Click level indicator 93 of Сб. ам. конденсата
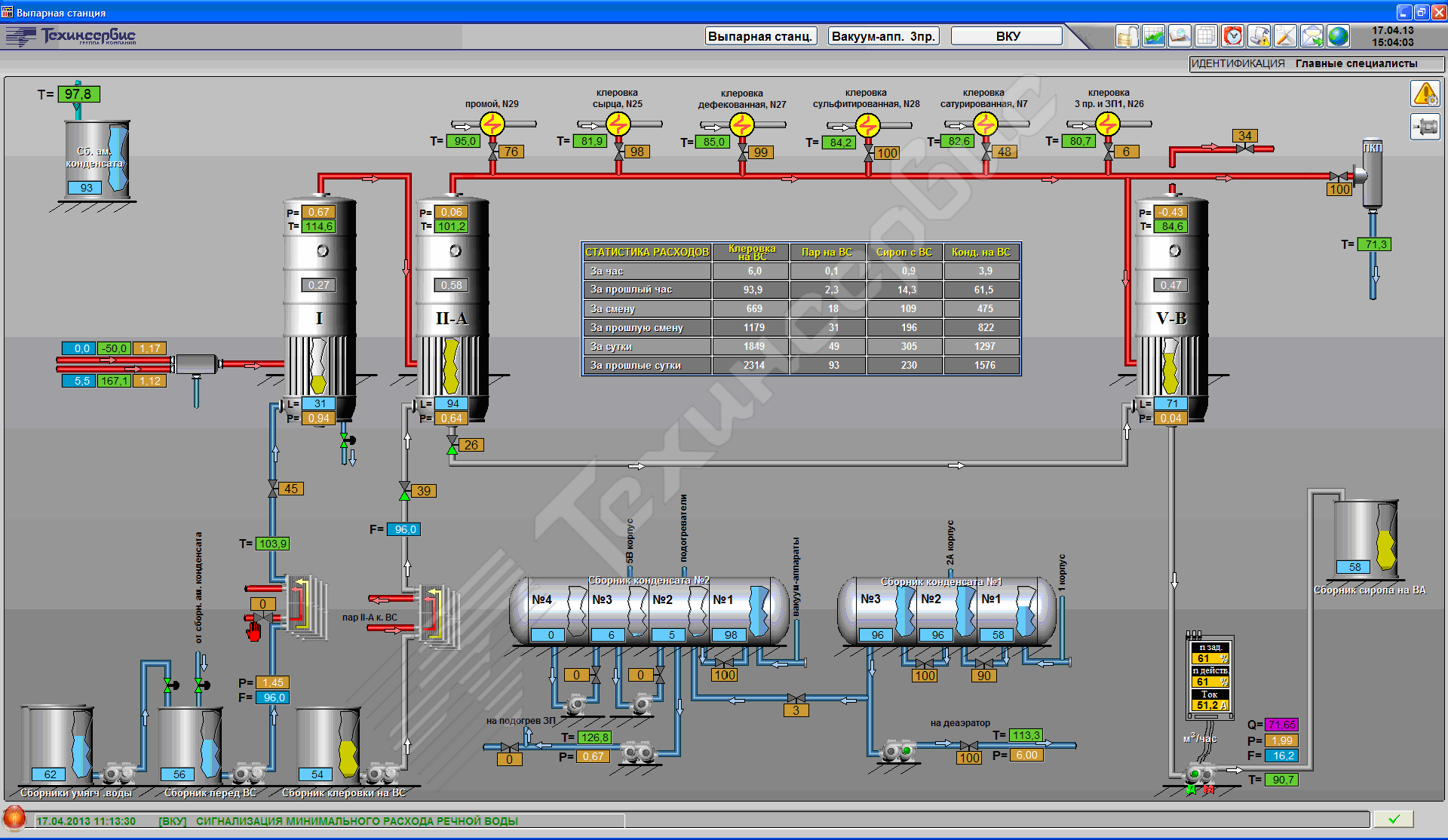The image size is (1448, 840). click(86, 188)
